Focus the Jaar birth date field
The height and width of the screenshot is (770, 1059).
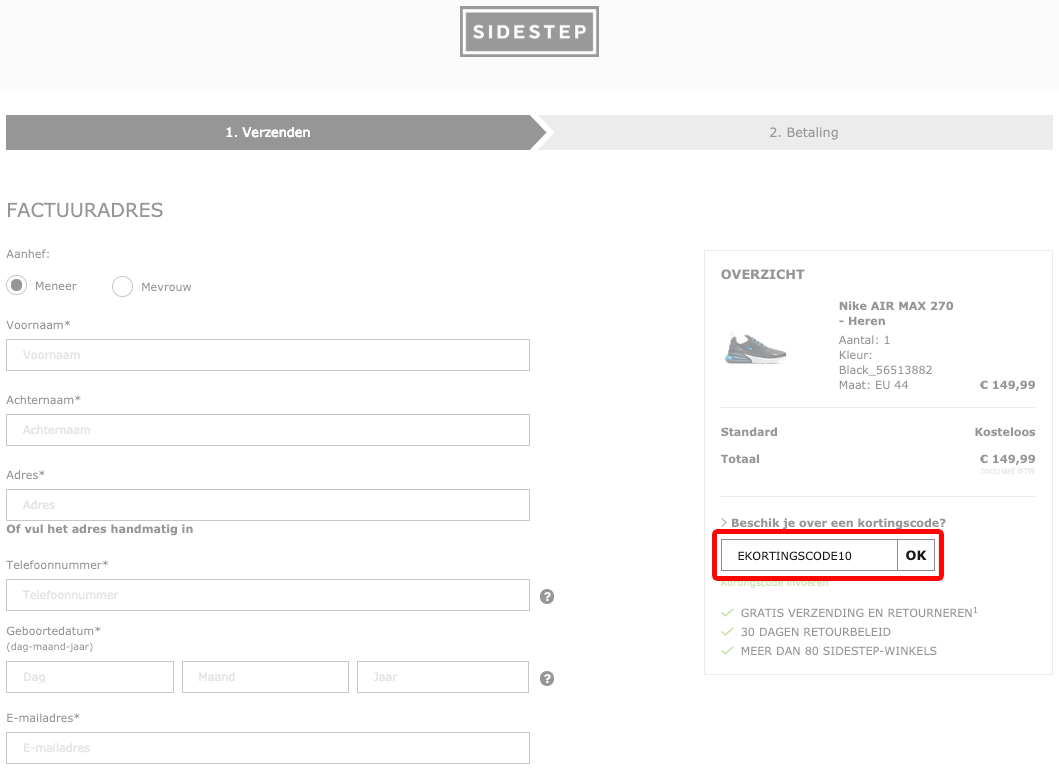[443, 677]
